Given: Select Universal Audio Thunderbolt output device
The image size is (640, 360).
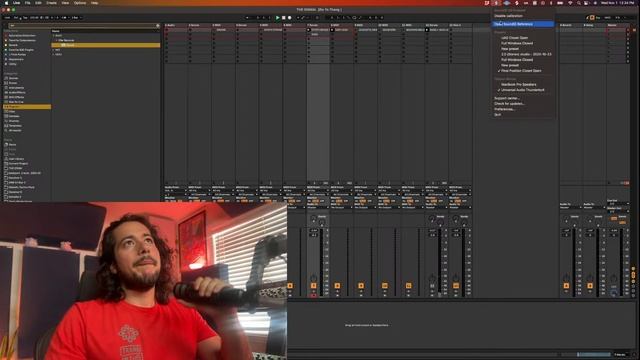Looking at the screenshot, I should (522, 90).
